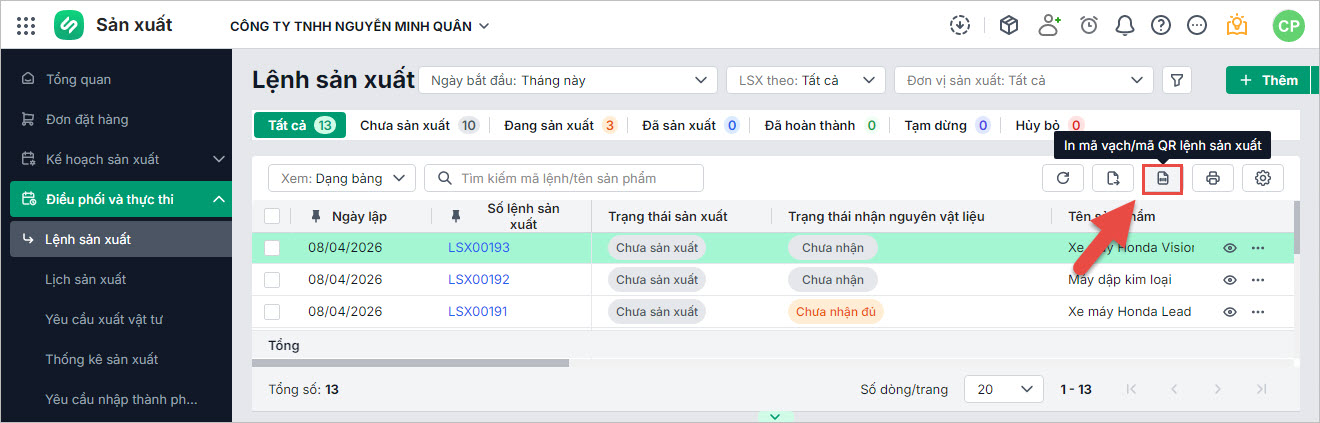
Task: Click the export file icon in toolbar
Action: click(x=1113, y=179)
